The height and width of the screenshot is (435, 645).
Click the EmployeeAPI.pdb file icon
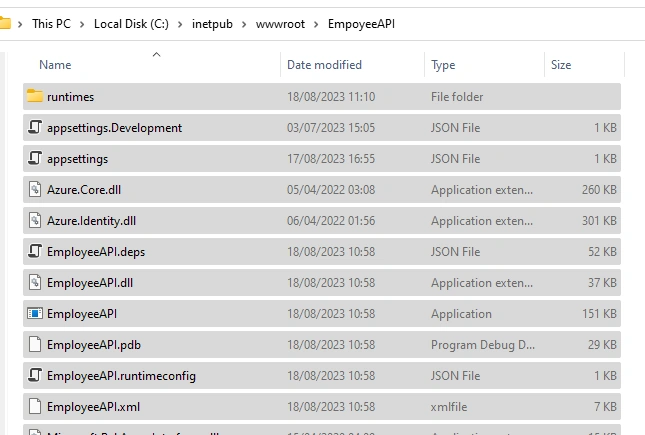click(35, 344)
